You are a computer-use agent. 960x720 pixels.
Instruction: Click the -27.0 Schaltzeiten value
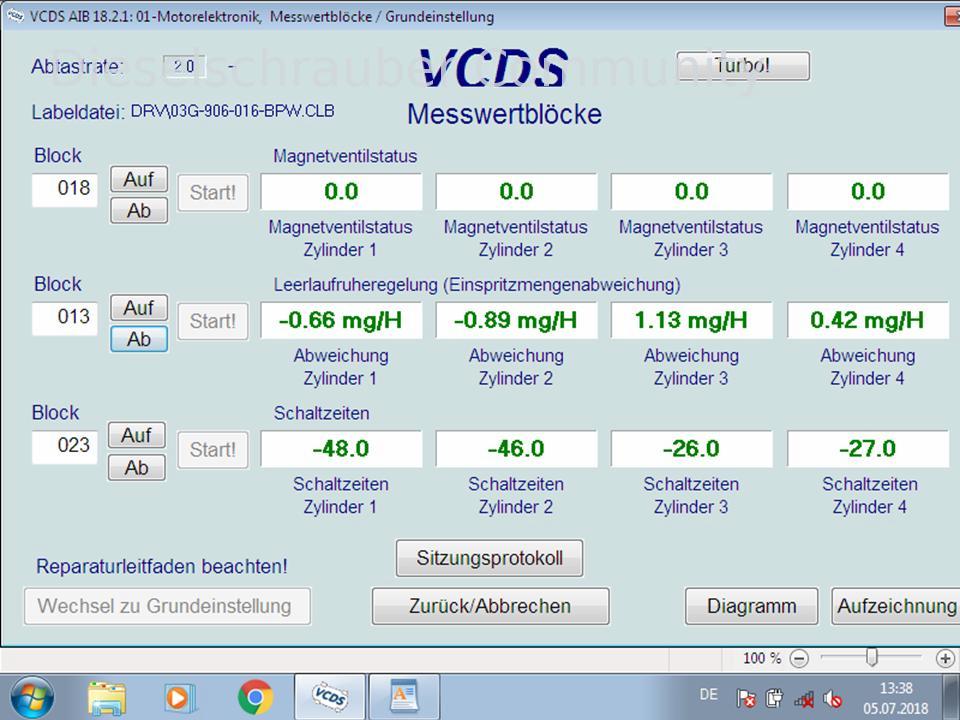pos(868,449)
